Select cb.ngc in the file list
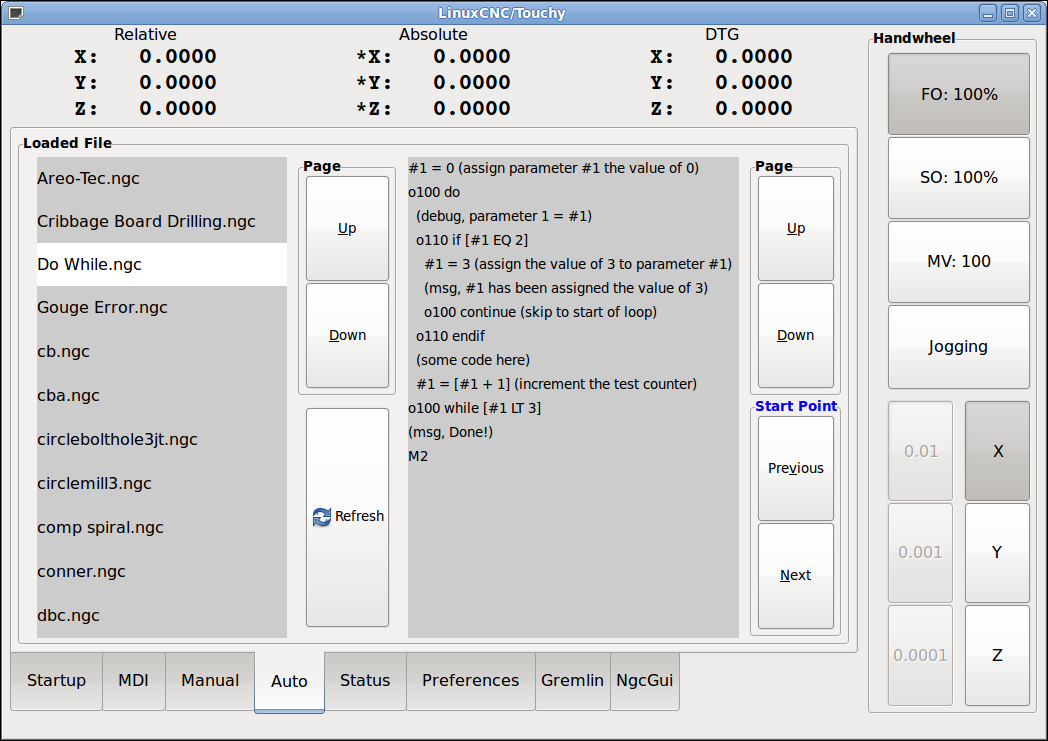Image resolution: width=1048 pixels, height=741 pixels. [162, 351]
